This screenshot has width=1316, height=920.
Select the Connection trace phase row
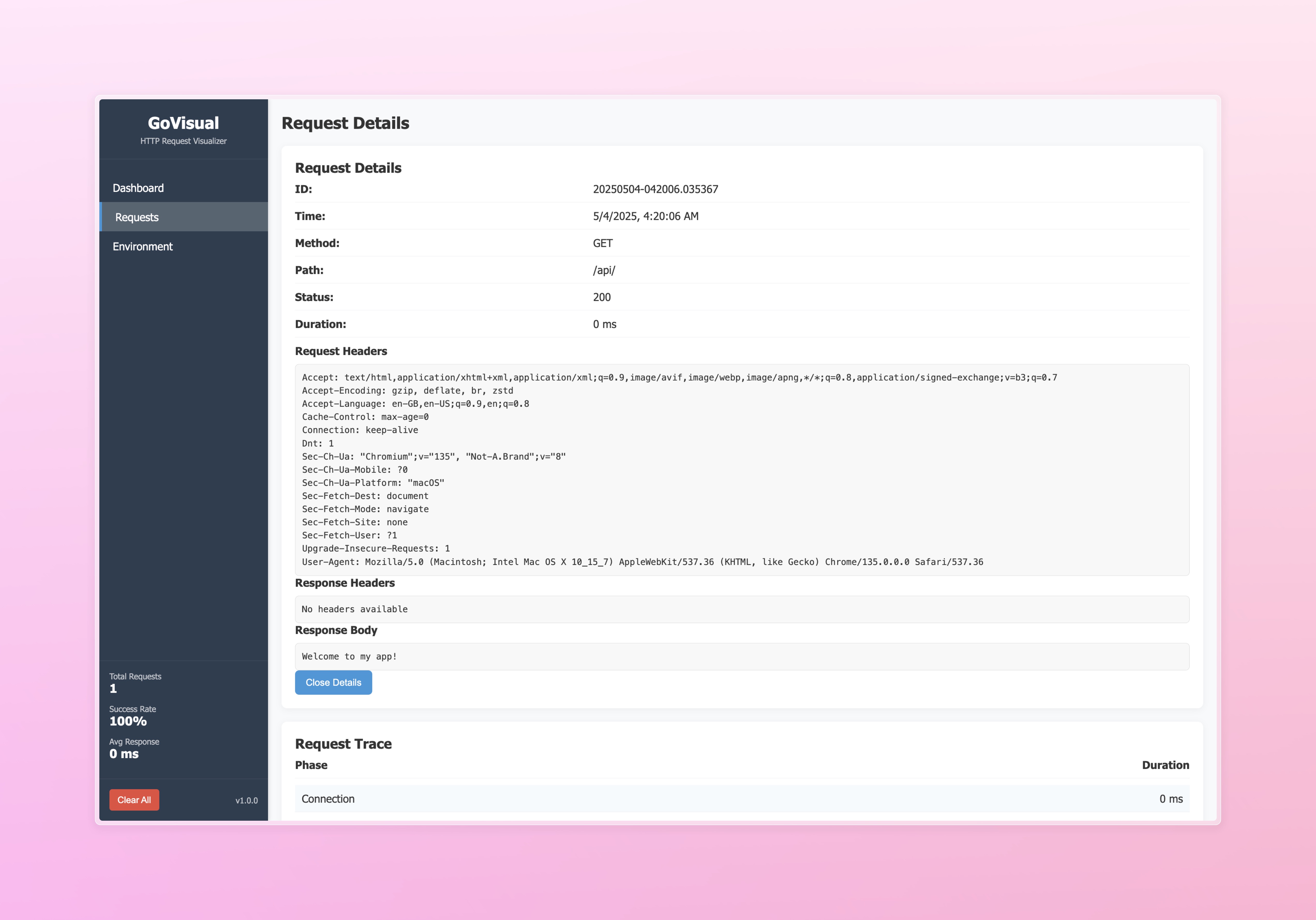click(x=742, y=798)
